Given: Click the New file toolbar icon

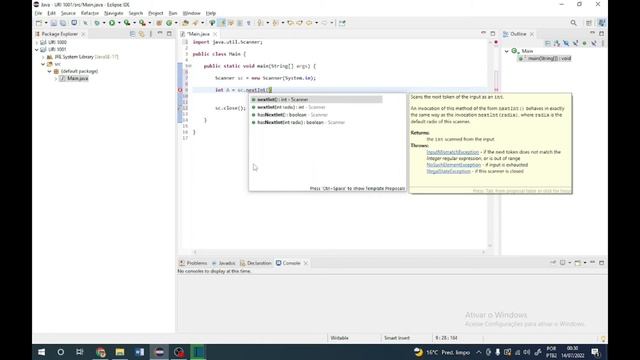Looking at the screenshot, I should 39,23.
